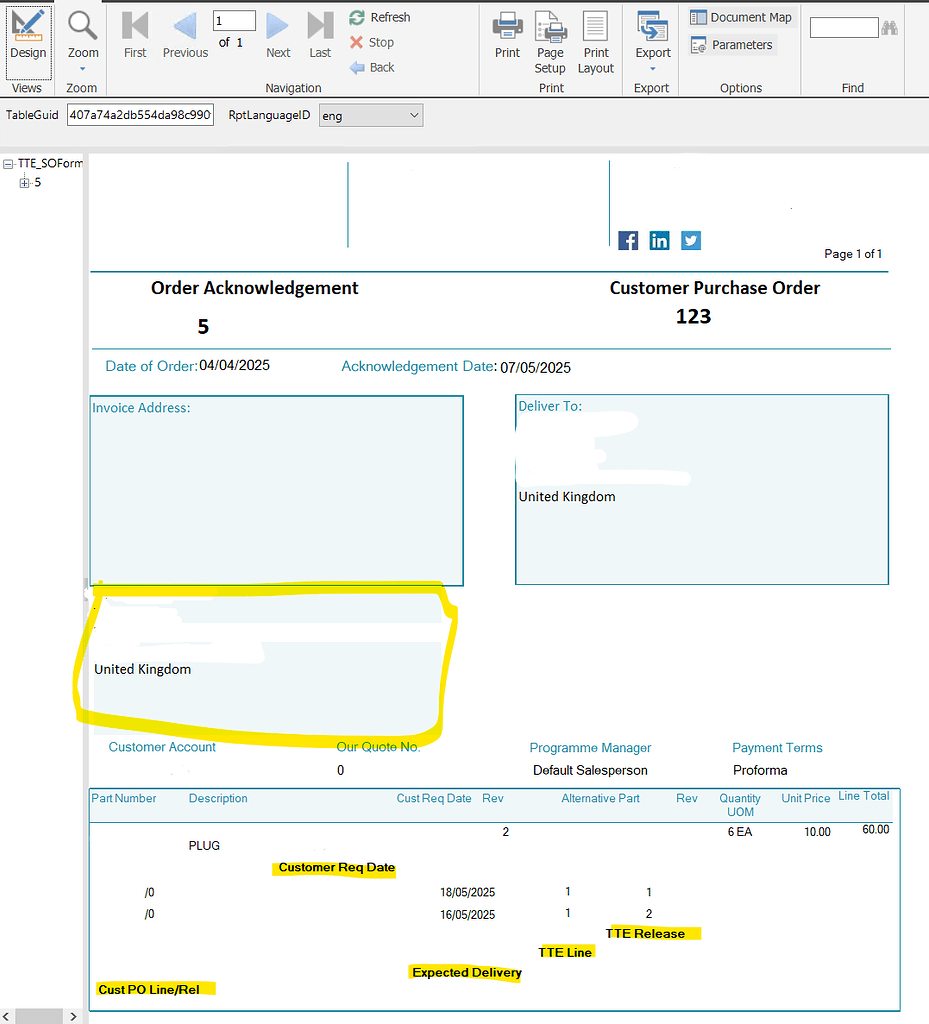Open the Print dialog icon
Viewport: 929px width, 1024px height.
pyautogui.click(x=507, y=32)
